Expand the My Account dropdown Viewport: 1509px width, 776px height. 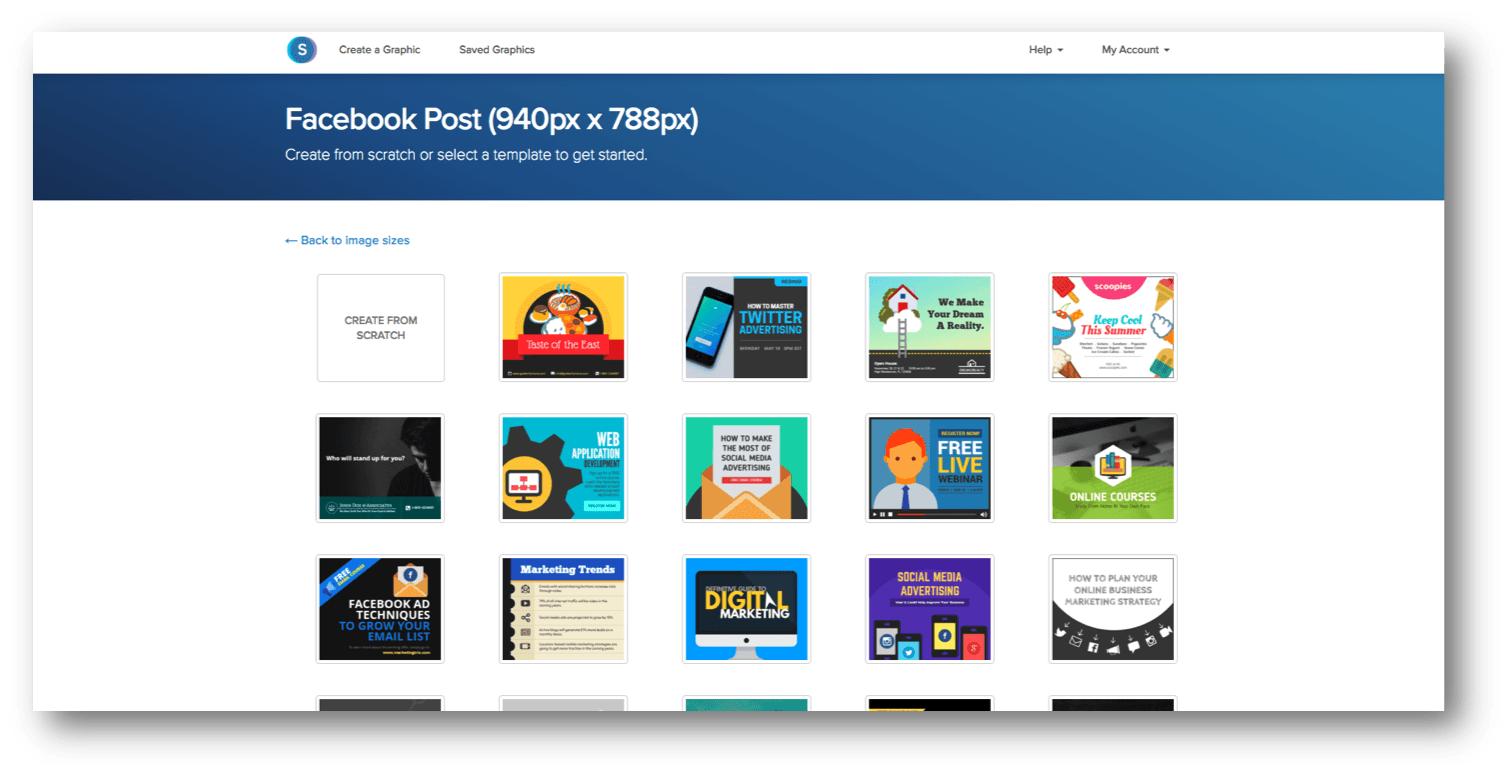point(1136,50)
